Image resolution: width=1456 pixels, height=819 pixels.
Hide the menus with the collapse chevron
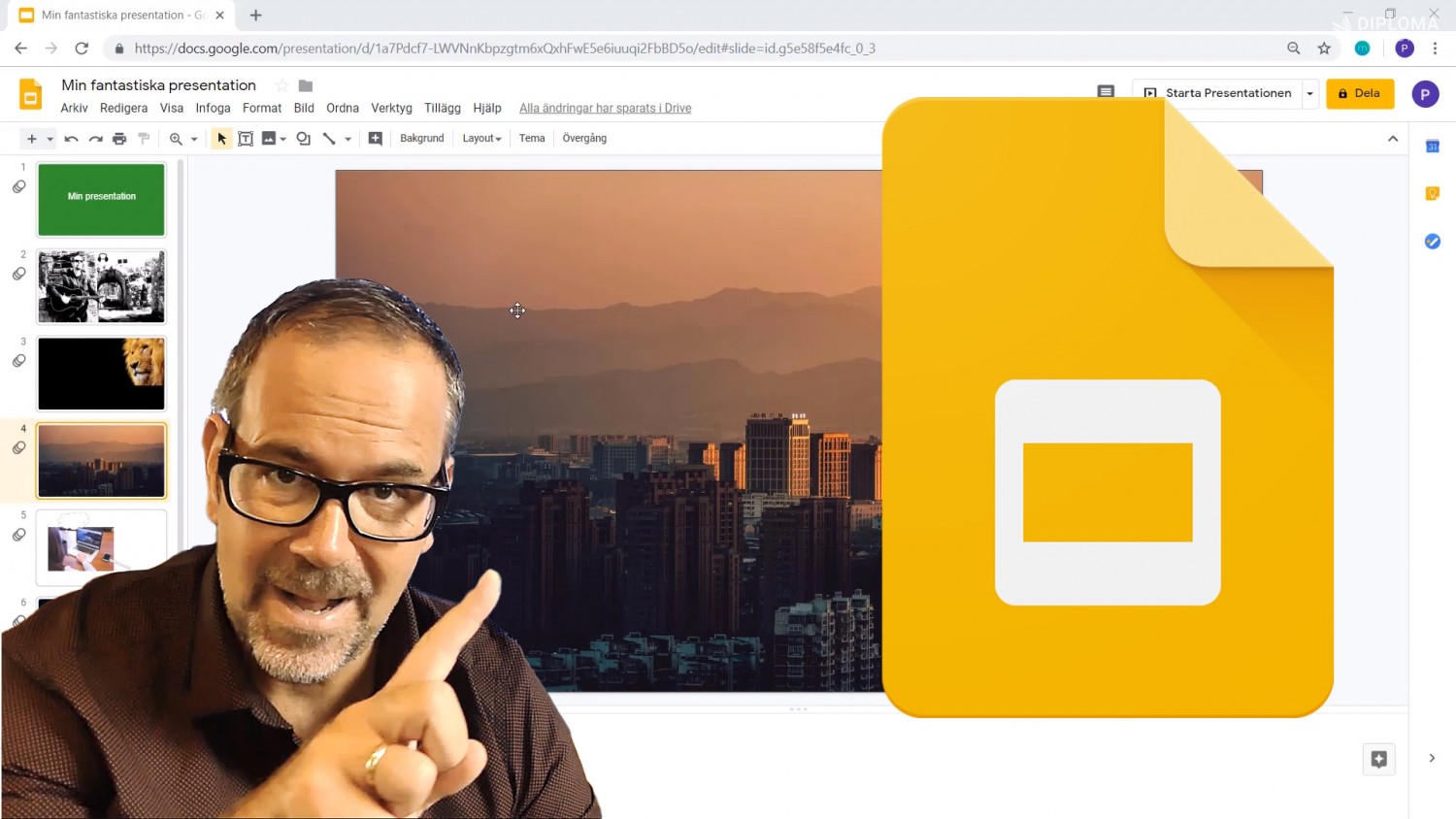pos(1393,139)
